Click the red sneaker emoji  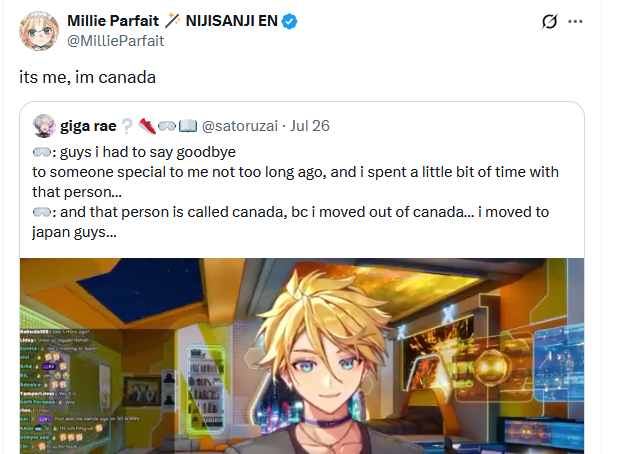tap(147, 126)
